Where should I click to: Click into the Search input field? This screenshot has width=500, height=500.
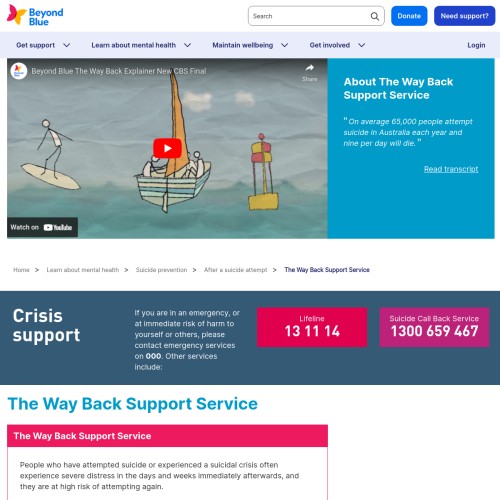pyautogui.click(x=308, y=16)
